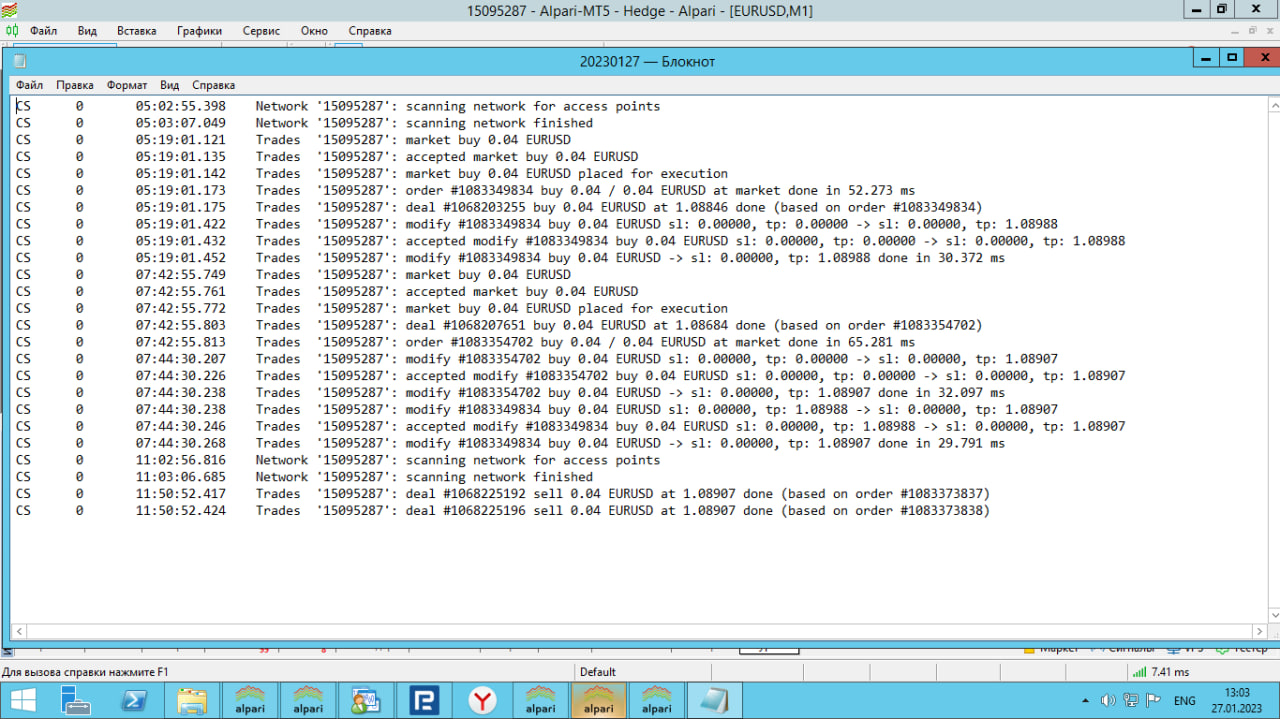The image size is (1280, 719).
Task: Switch to the highlighted active alpari terminal
Action: 598,701
